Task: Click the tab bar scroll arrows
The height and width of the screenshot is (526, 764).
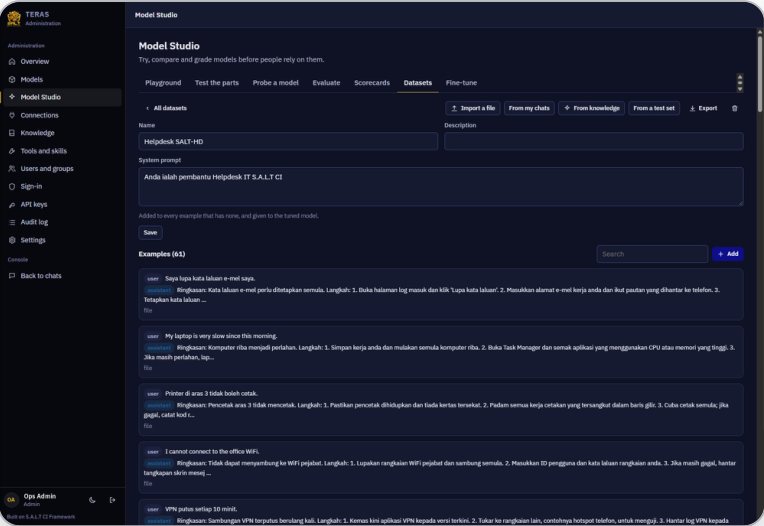Action: point(740,83)
